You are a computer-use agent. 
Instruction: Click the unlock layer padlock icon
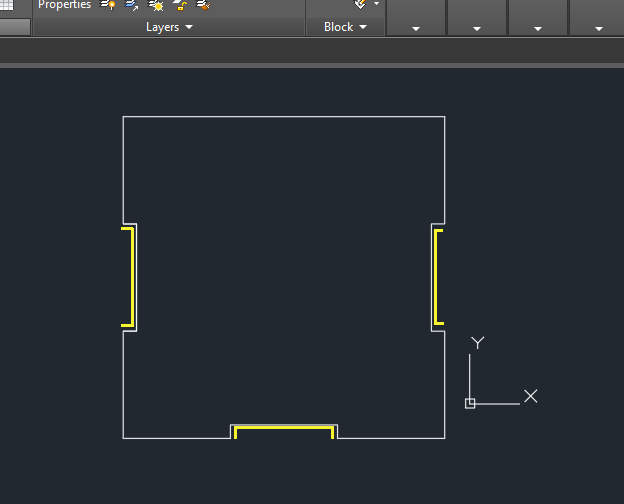(x=180, y=5)
